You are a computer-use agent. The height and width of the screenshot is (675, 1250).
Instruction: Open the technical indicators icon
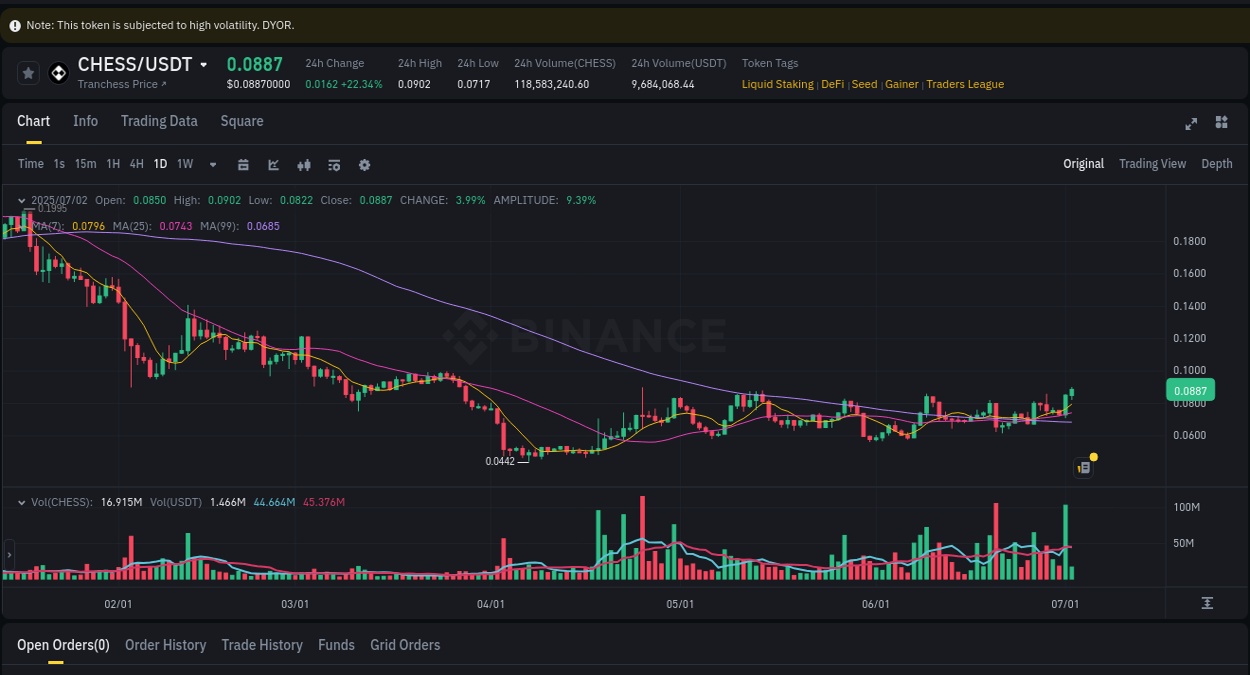(x=304, y=164)
